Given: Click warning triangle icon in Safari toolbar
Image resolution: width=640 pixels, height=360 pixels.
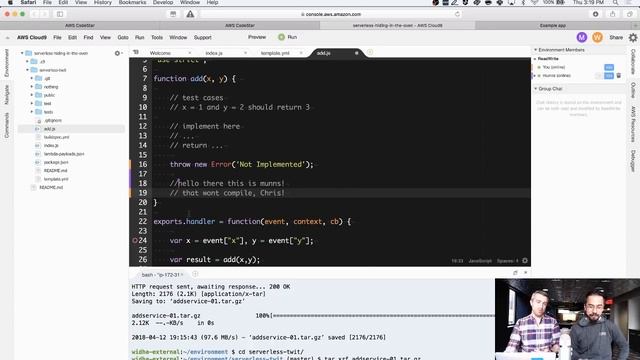Looking at the screenshot, I should pyautogui.click(x=190, y=14).
